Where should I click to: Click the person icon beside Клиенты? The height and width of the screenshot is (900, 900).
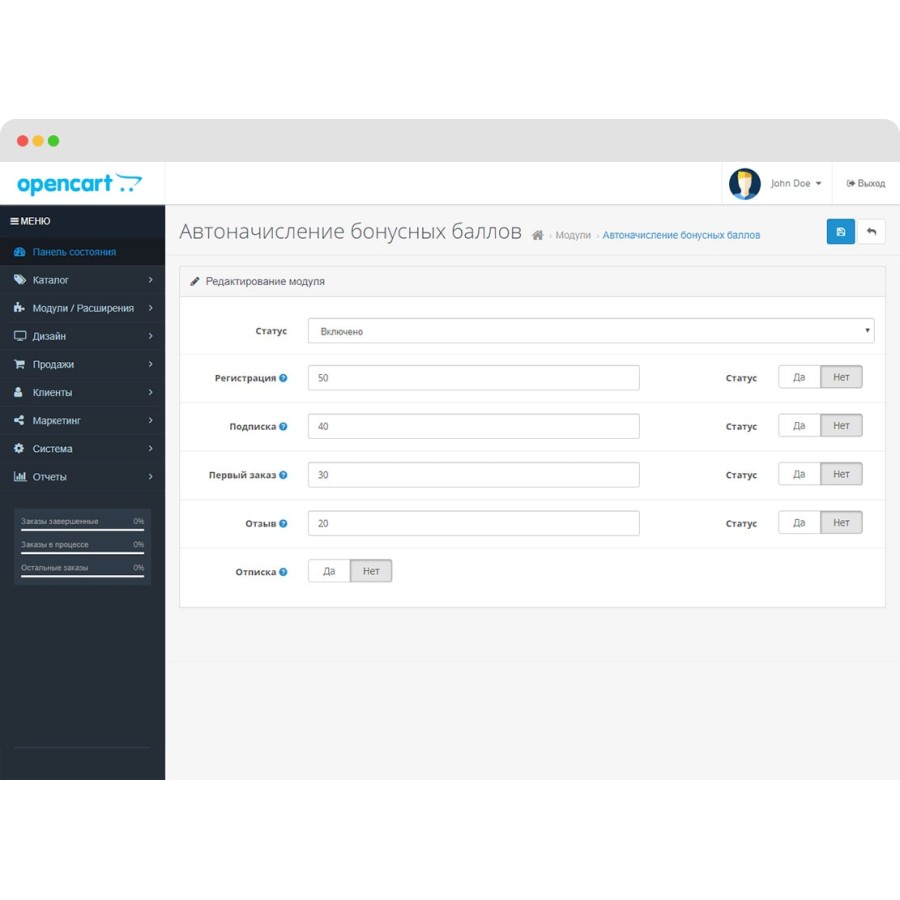(x=18, y=392)
